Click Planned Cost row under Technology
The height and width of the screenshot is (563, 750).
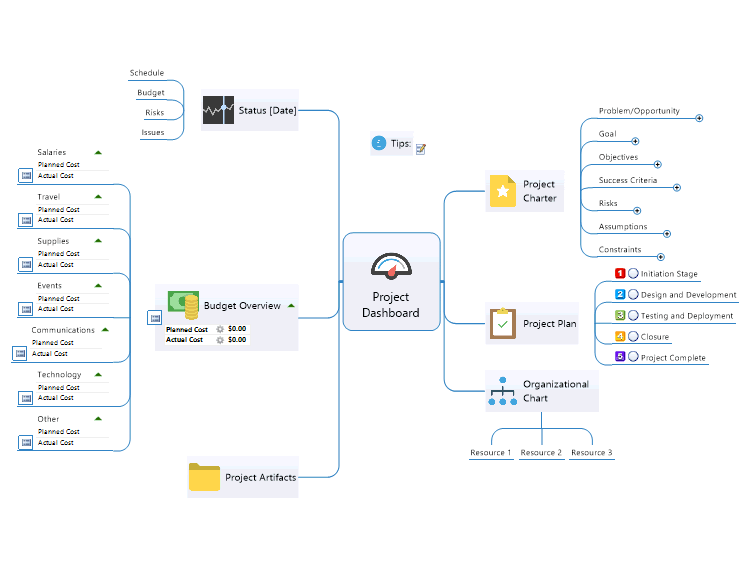coord(59,387)
